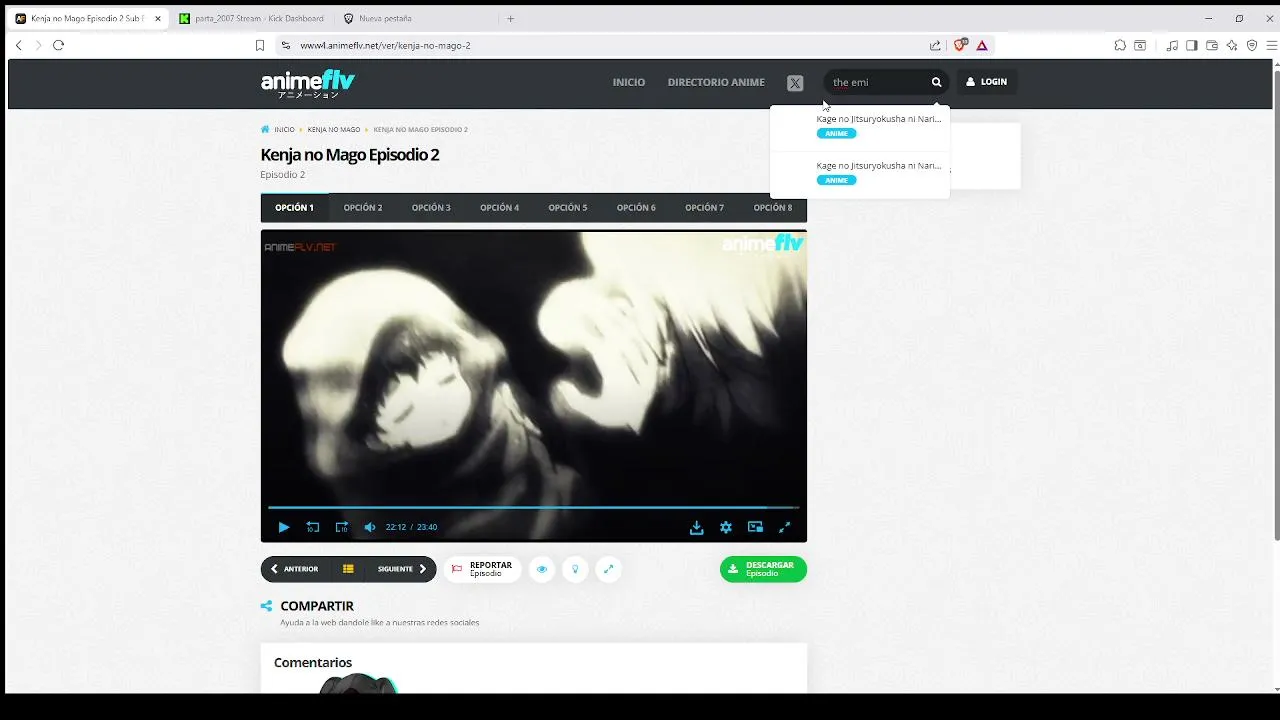Open Brave Shields icon
The width and height of the screenshot is (1280, 720).
click(x=960, y=45)
